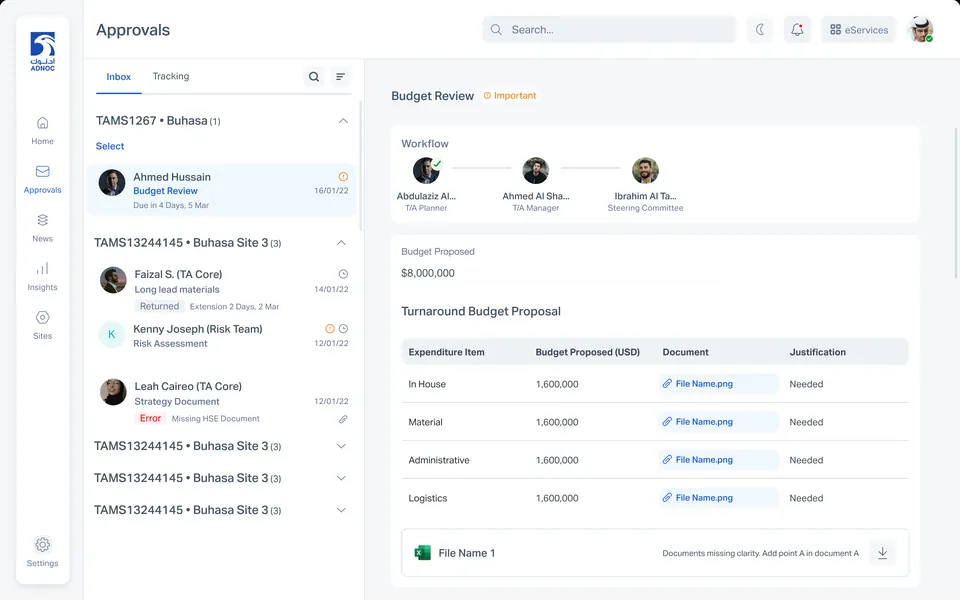The image size is (960, 600).
Task: Click Ibrahim Al Ta... Steering Committee avatar
Action: tap(645, 170)
